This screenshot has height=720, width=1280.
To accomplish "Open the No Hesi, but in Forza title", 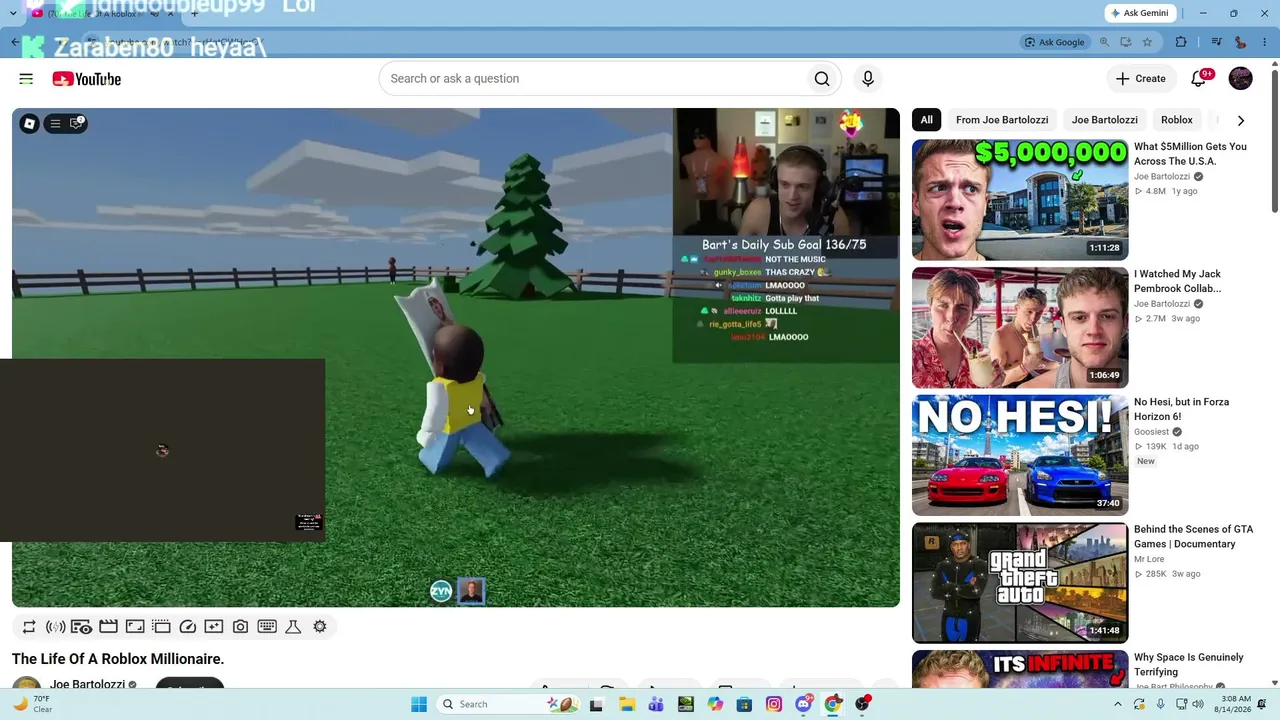I will 1182,409.
